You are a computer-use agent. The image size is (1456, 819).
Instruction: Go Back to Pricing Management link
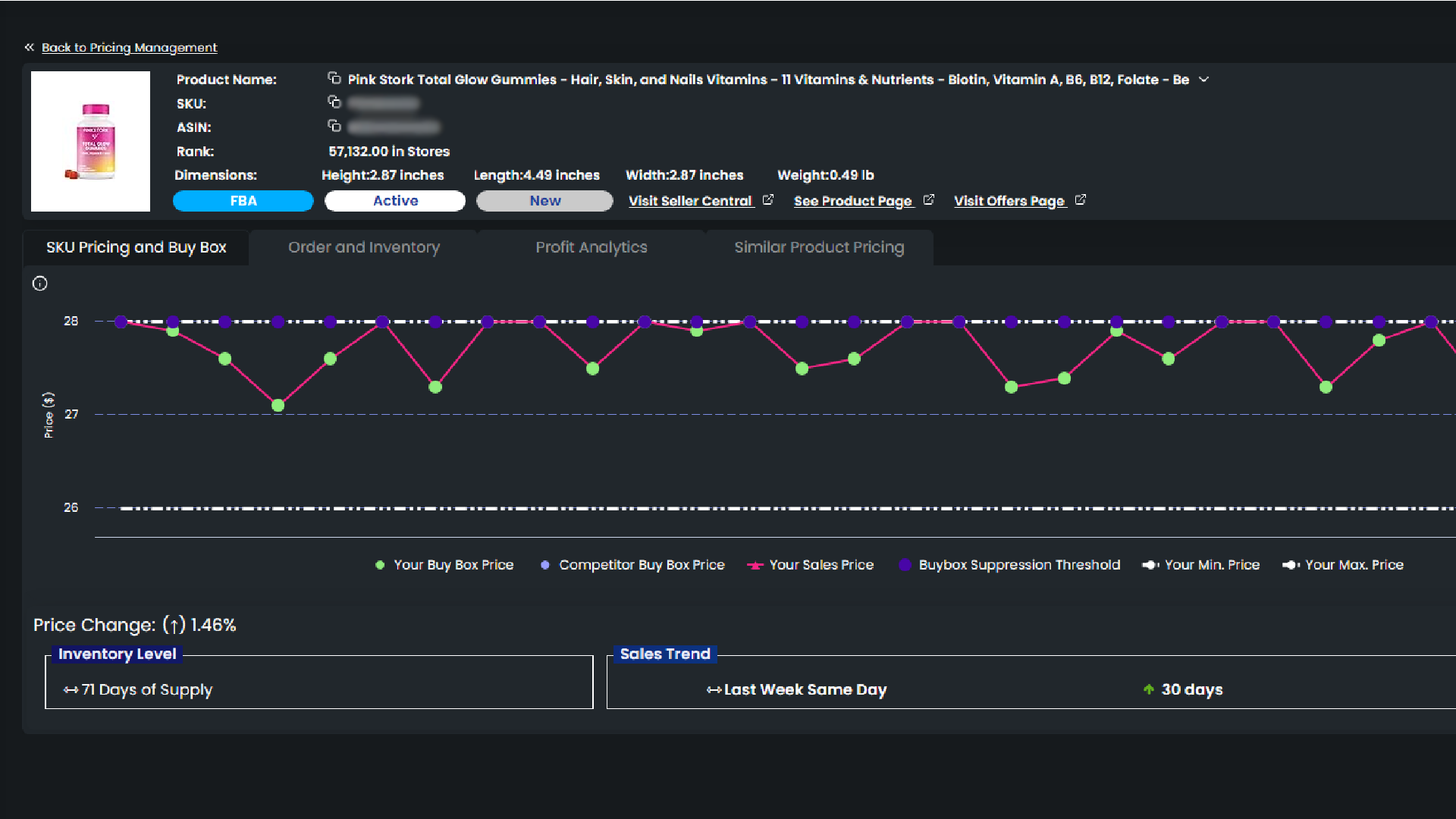pos(129,48)
